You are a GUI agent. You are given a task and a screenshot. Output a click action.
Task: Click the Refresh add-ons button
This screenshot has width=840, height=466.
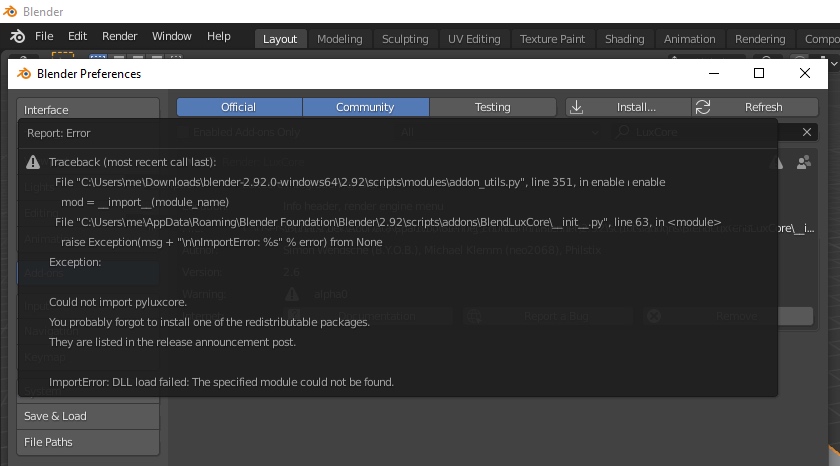point(755,107)
